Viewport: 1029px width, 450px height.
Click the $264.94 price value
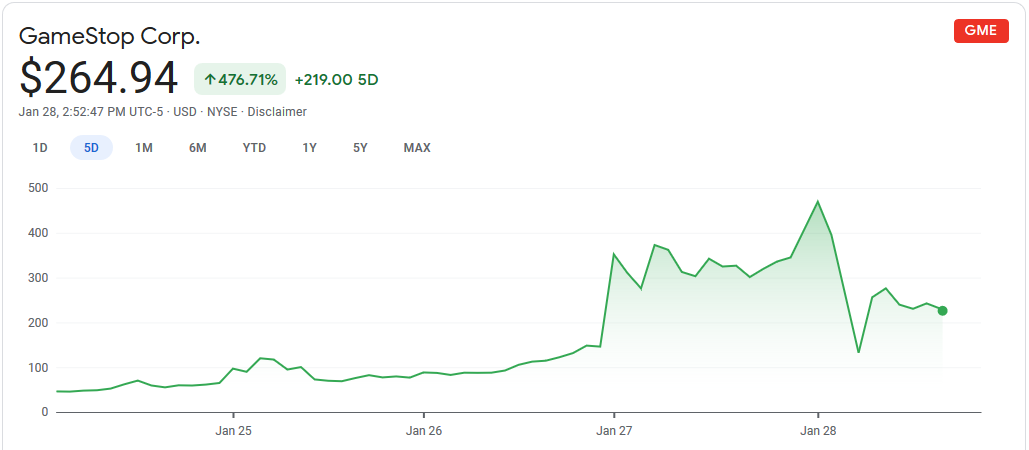tap(98, 78)
